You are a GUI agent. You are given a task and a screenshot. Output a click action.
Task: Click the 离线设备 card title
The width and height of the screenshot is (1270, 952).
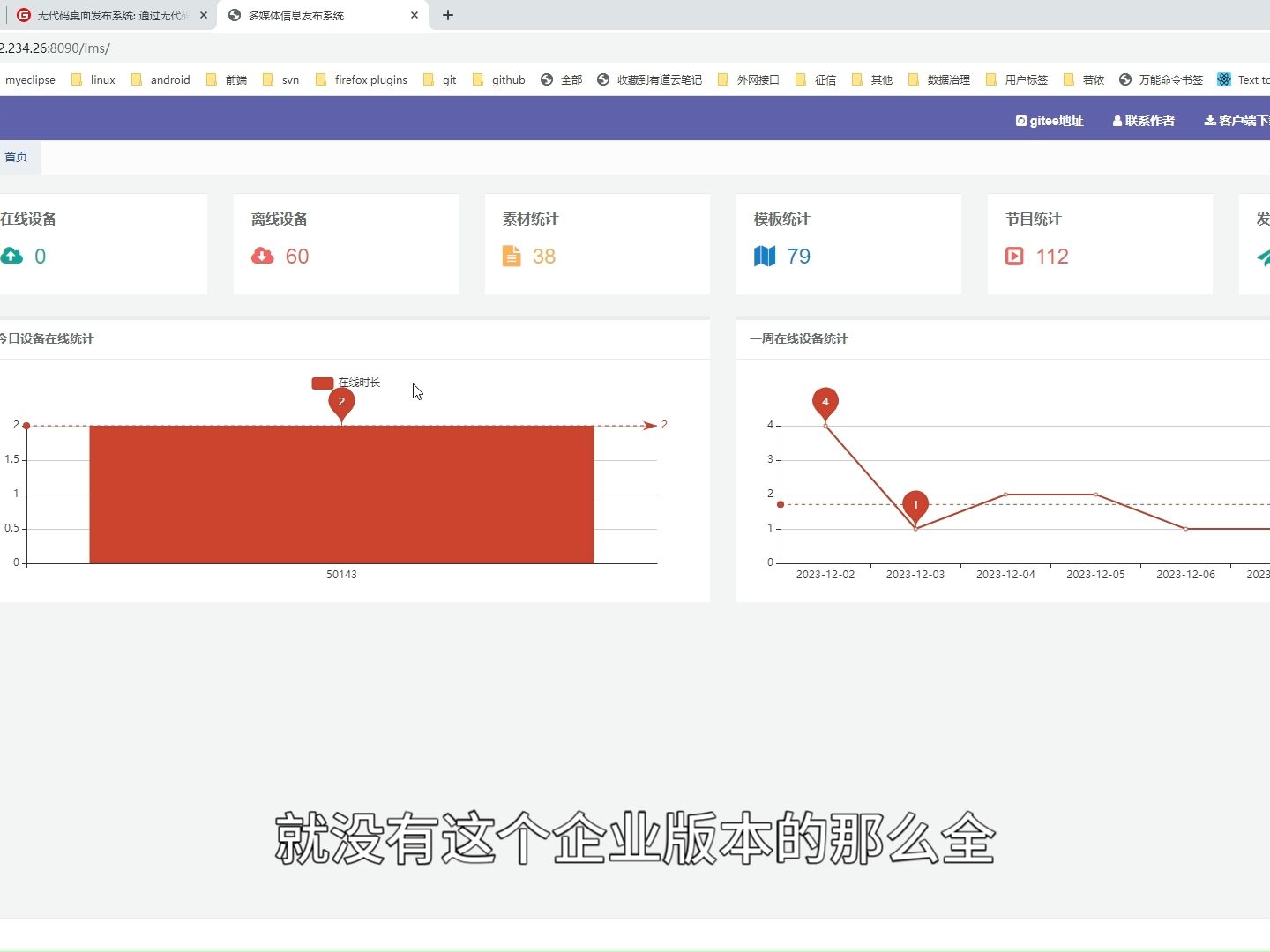pyautogui.click(x=280, y=219)
